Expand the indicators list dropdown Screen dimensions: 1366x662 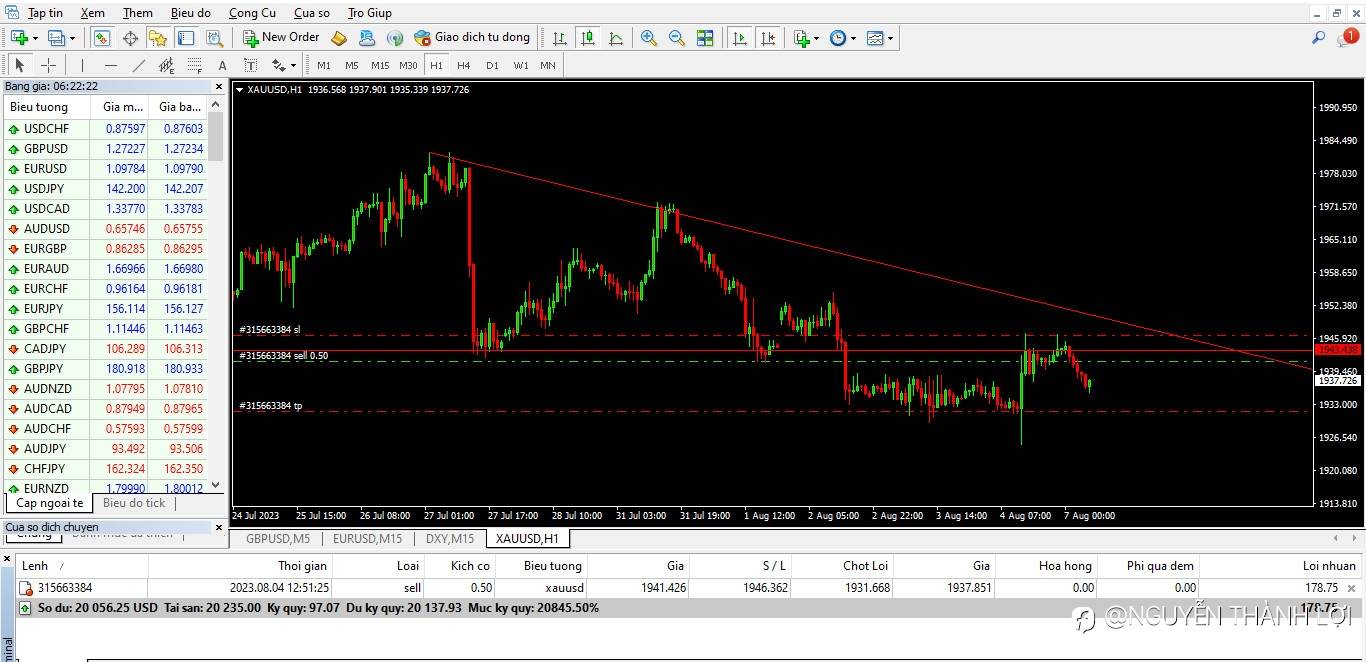(816, 39)
